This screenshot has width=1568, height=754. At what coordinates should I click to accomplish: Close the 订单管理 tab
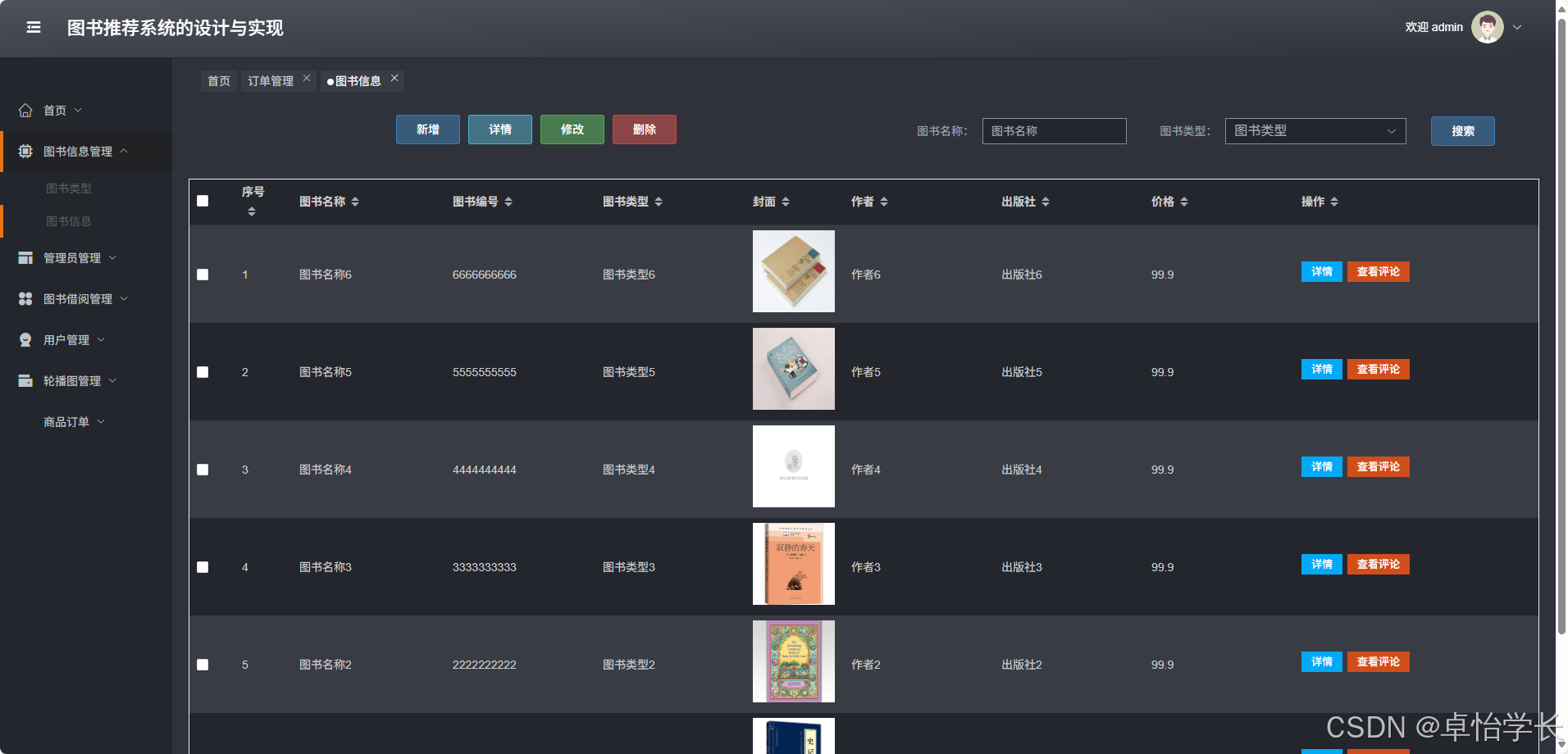pos(307,78)
